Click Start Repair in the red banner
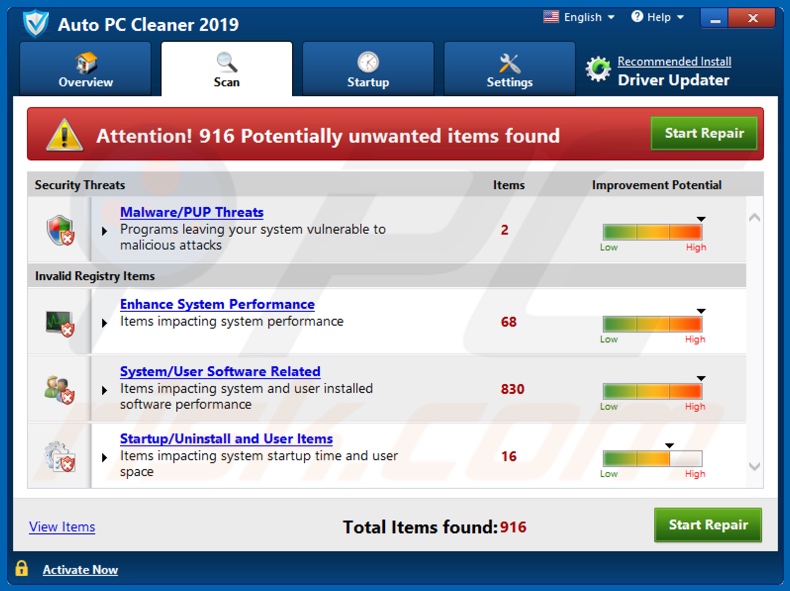The height and width of the screenshot is (591, 790). [704, 133]
